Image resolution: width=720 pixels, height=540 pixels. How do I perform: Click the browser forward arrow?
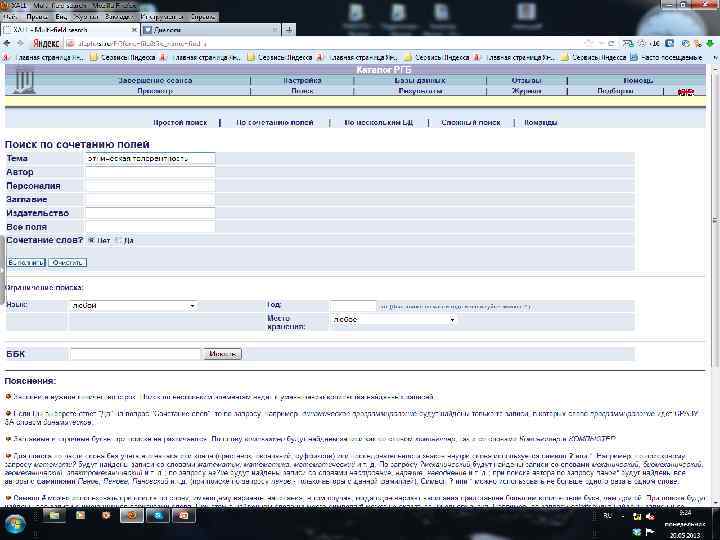[20, 43]
